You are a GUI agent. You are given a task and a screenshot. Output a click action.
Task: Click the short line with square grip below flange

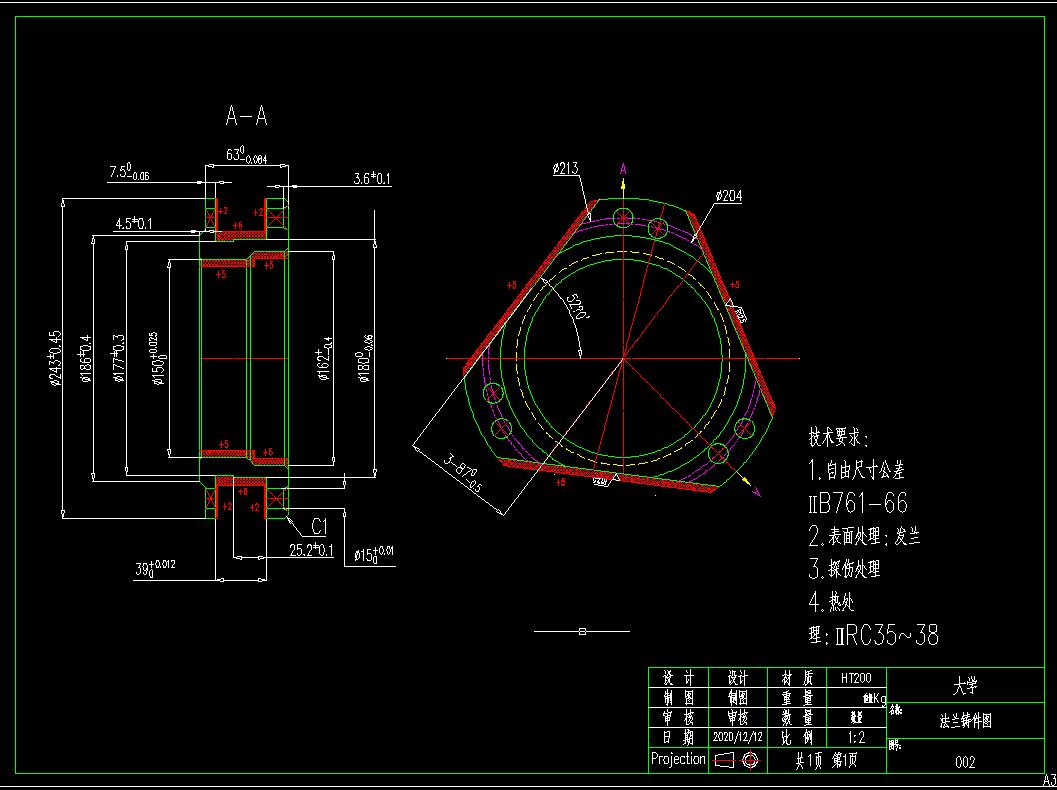click(x=582, y=632)
